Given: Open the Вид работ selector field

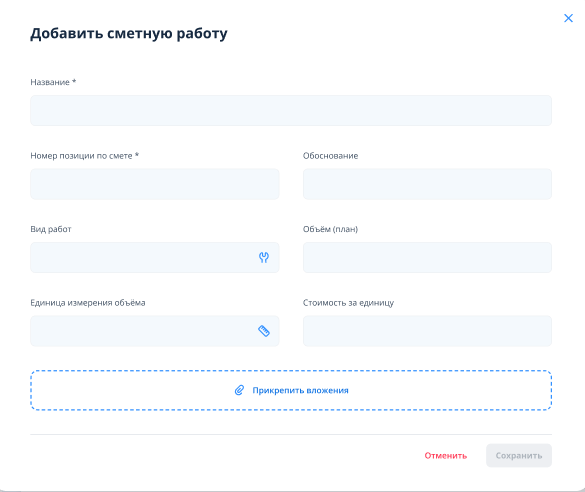Looking at the screenshot, I should (155, 257).
